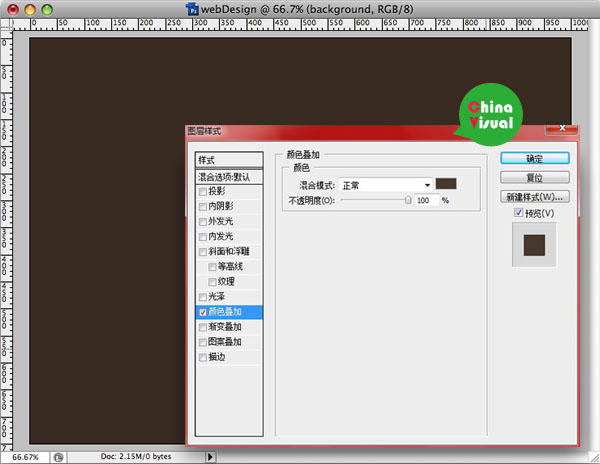Click the 确定 (OK) button

coord(535,158)
